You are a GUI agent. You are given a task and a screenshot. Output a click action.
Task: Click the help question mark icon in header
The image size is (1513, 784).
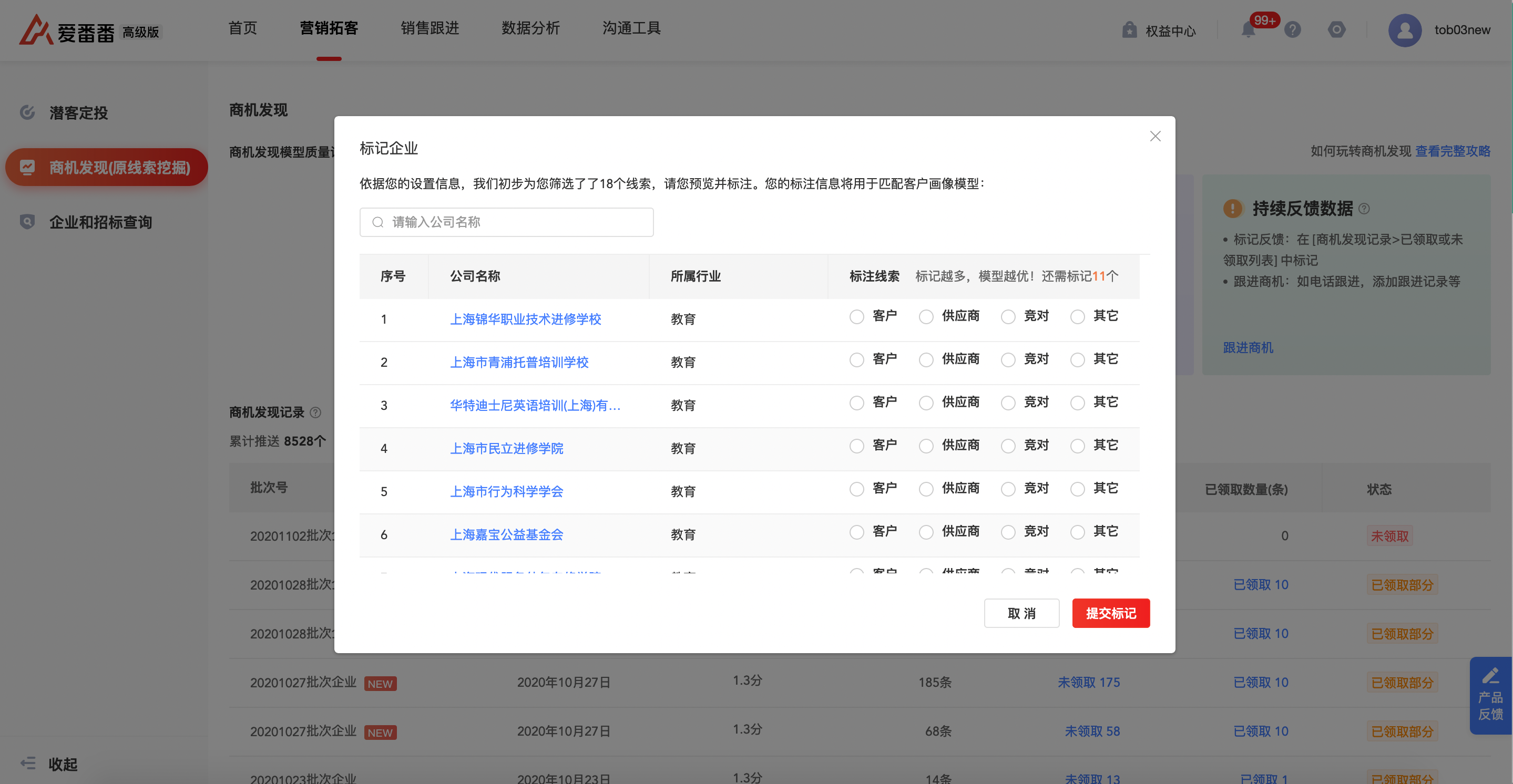pyautogui.click(x=1292, y=30)
